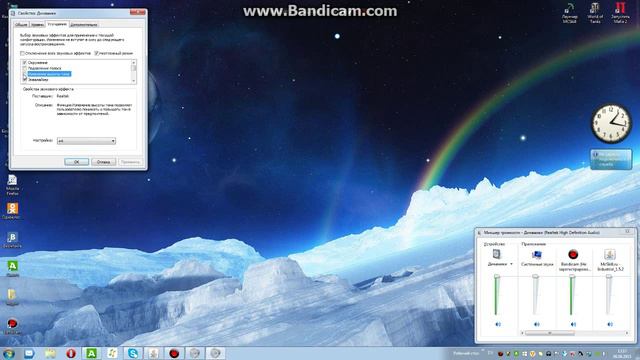Open the ВКонтакте desktop shortcut

pyautogui.click(x=12, y=240)
